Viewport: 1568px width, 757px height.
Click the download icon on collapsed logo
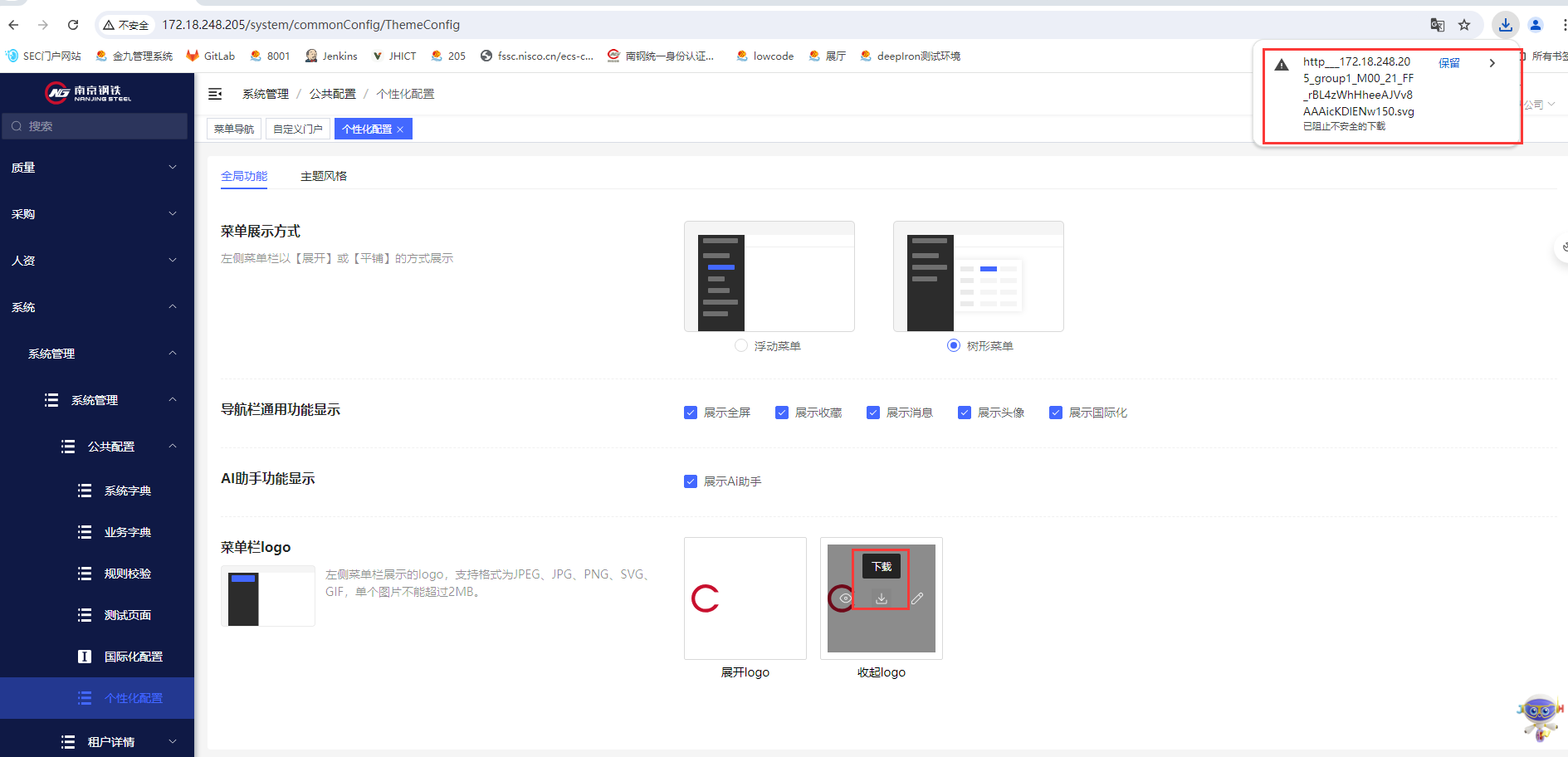882,598
